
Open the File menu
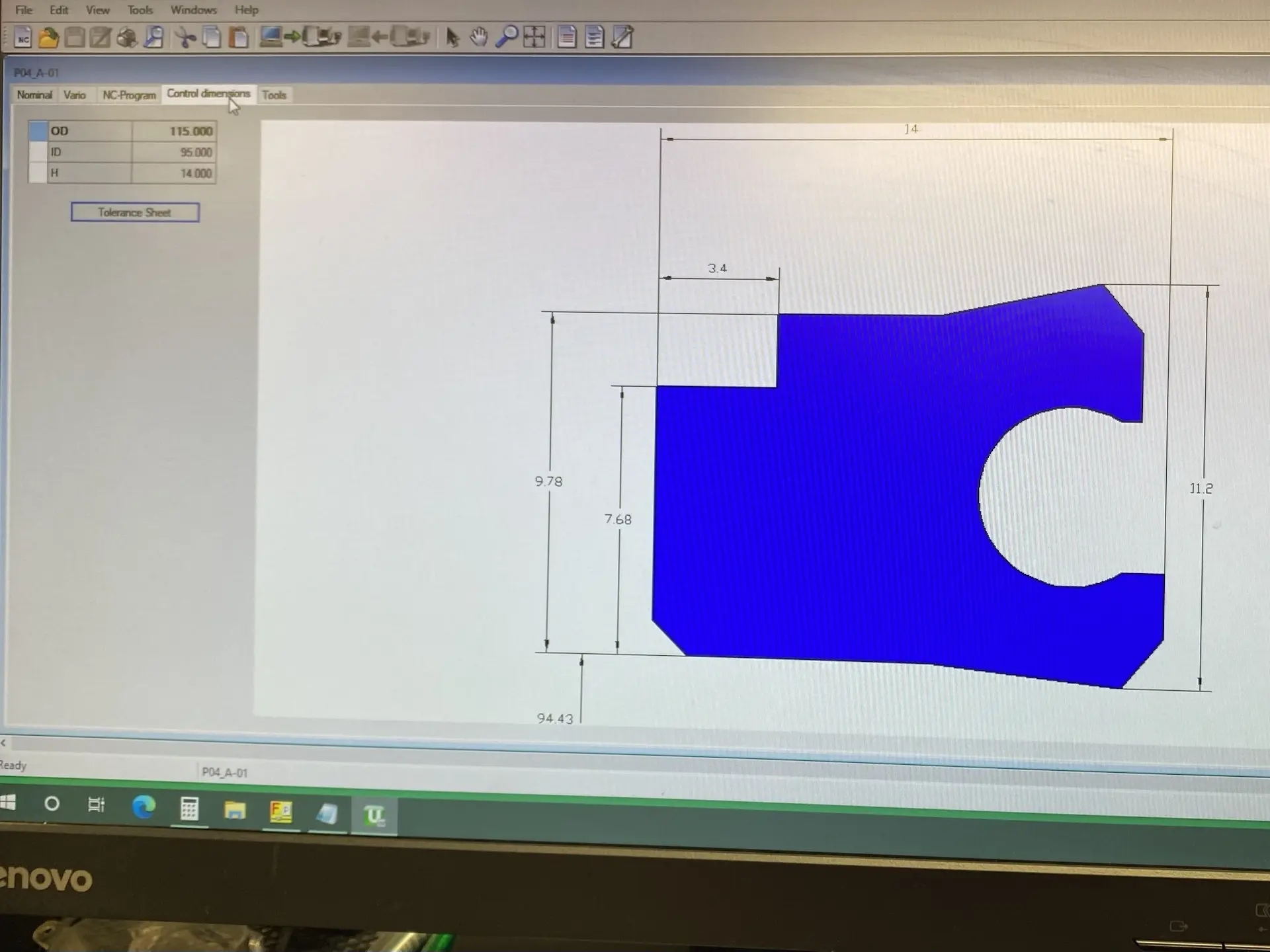pos(24,10)
